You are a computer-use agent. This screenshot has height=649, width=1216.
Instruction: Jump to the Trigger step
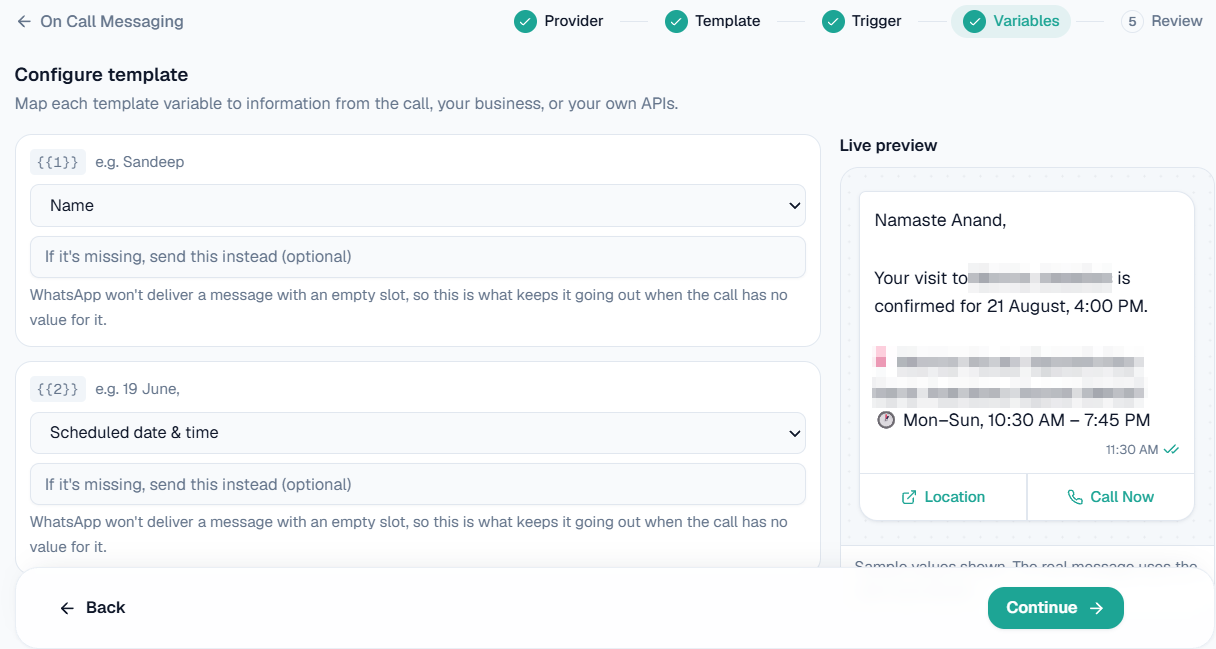862,21
